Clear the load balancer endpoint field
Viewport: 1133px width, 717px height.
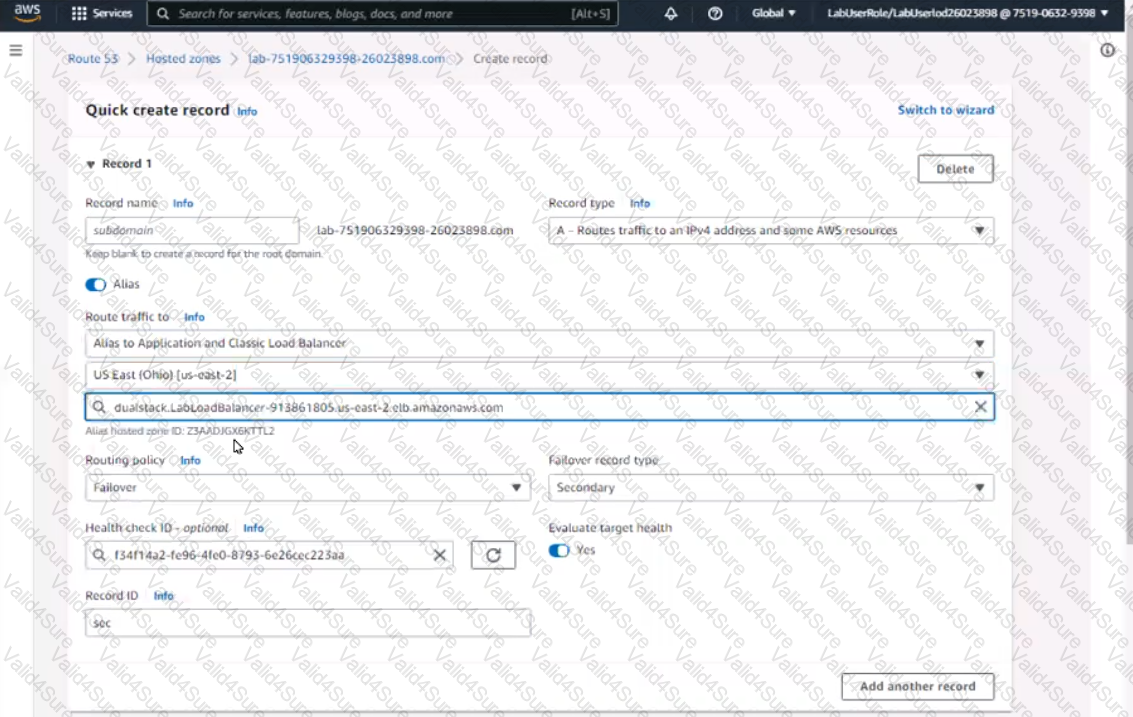pos(980,407)
